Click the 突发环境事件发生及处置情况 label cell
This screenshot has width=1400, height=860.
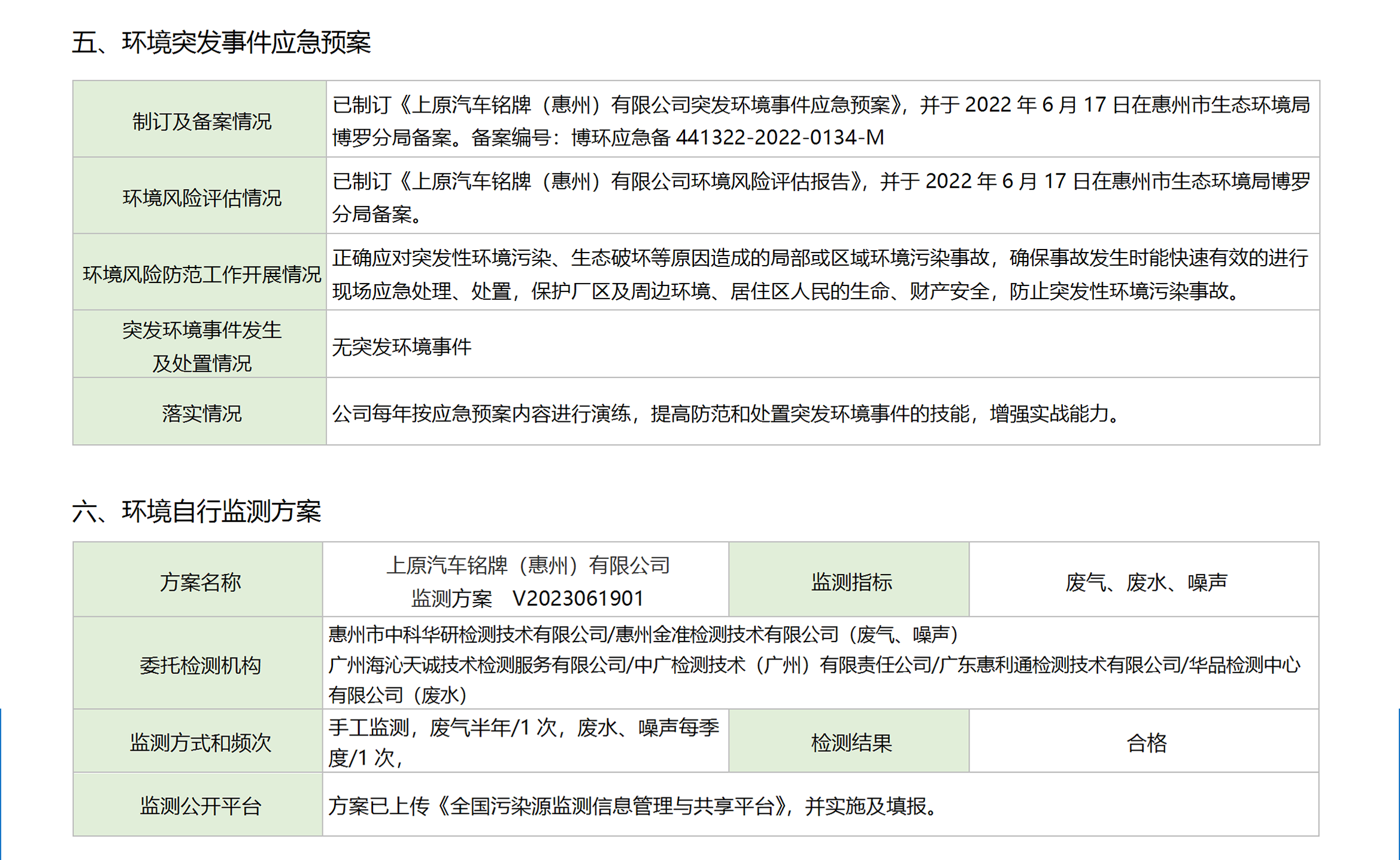tap(199, 344)
